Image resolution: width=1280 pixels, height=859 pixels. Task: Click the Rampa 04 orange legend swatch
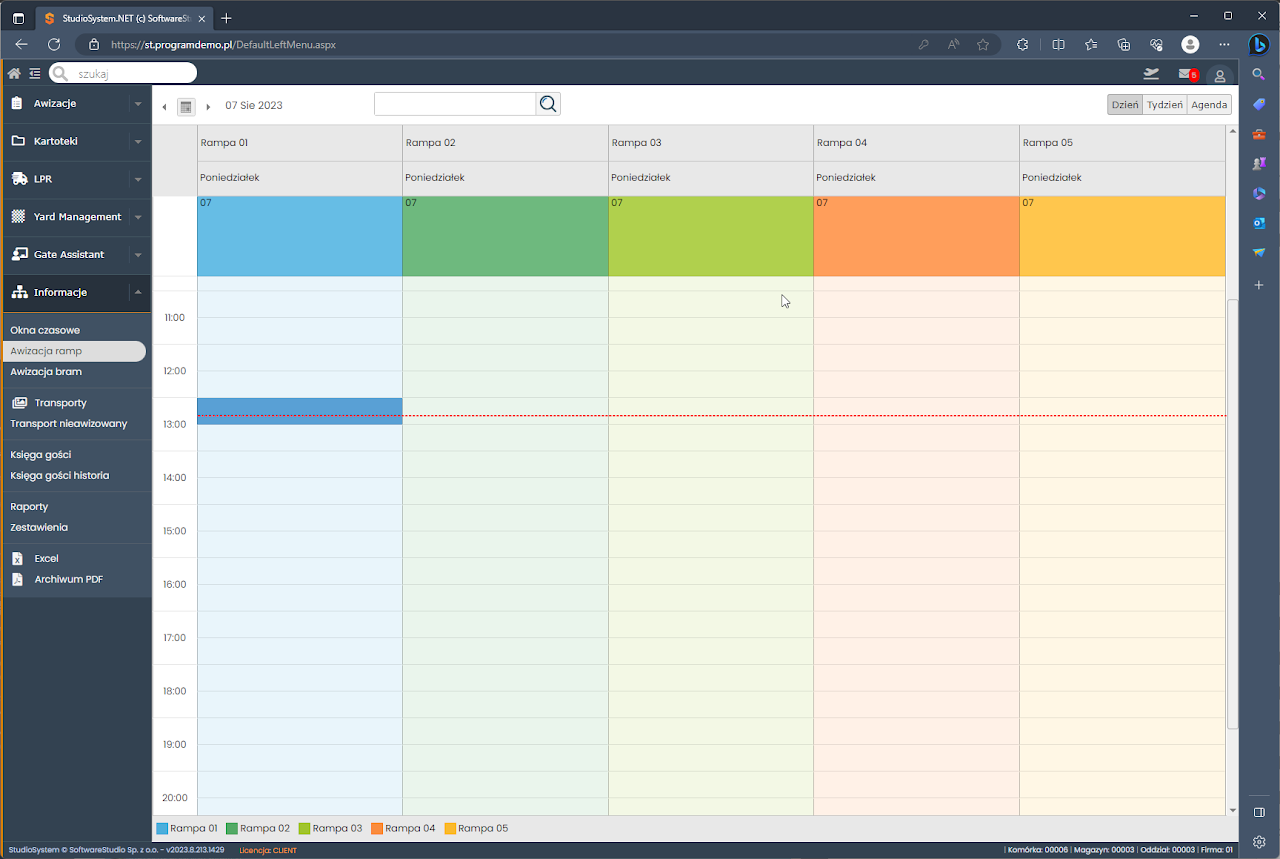(x=377, y=829)
